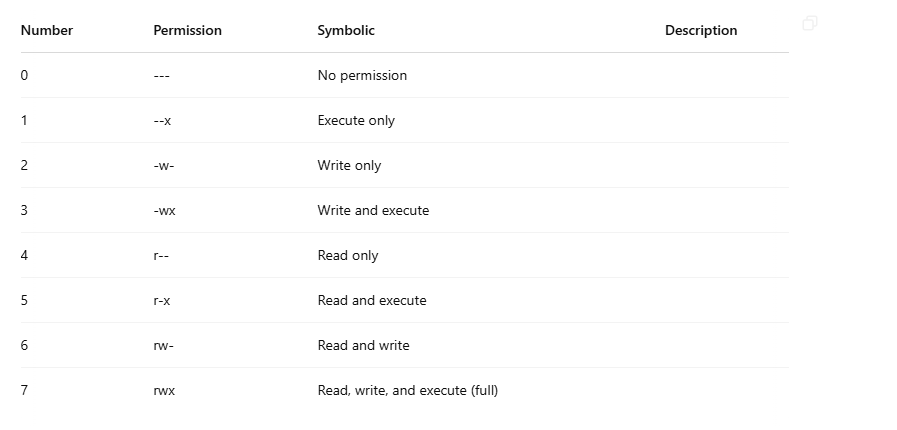Click the rw- permission cell
The image size is (897, 430).
[x=164, y=345]
